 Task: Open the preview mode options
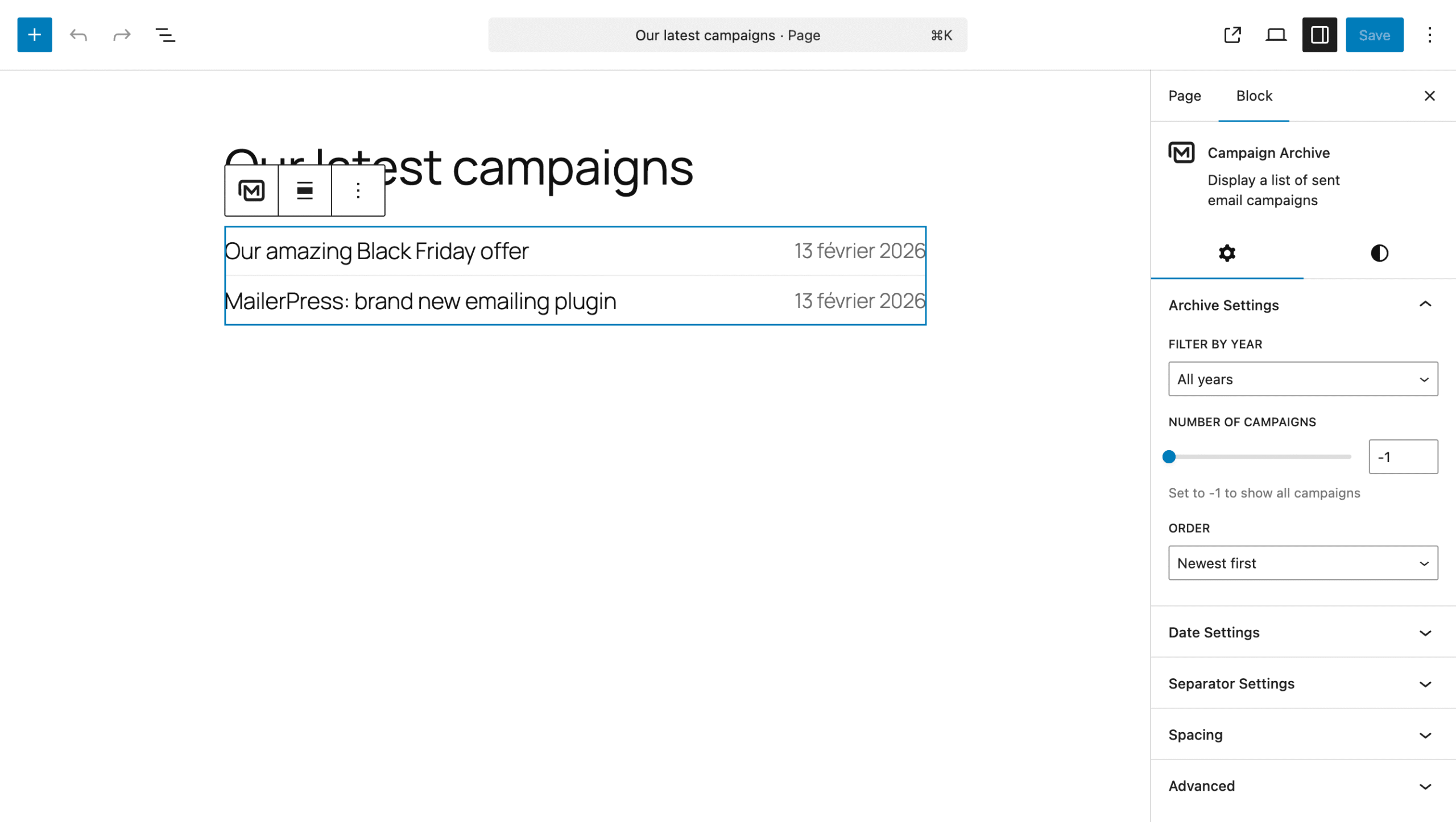tap(1276, 35)
